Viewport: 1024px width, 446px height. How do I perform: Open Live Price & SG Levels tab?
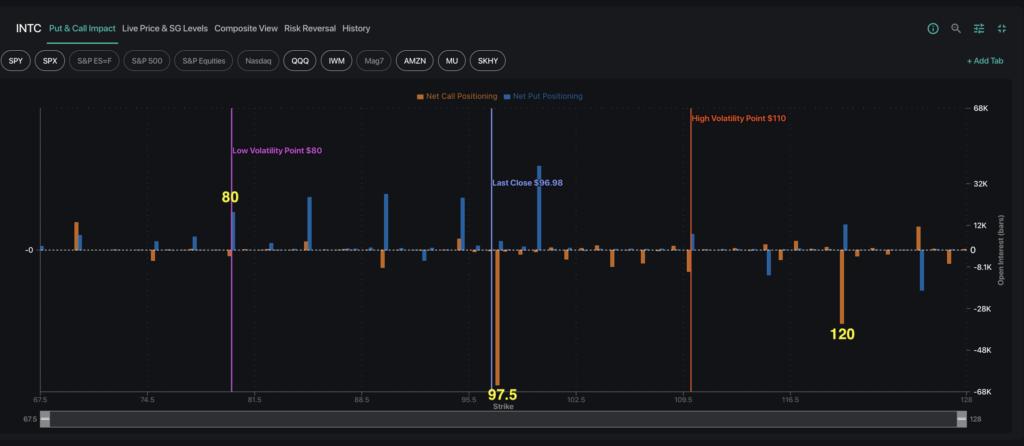tap(165, 29)
